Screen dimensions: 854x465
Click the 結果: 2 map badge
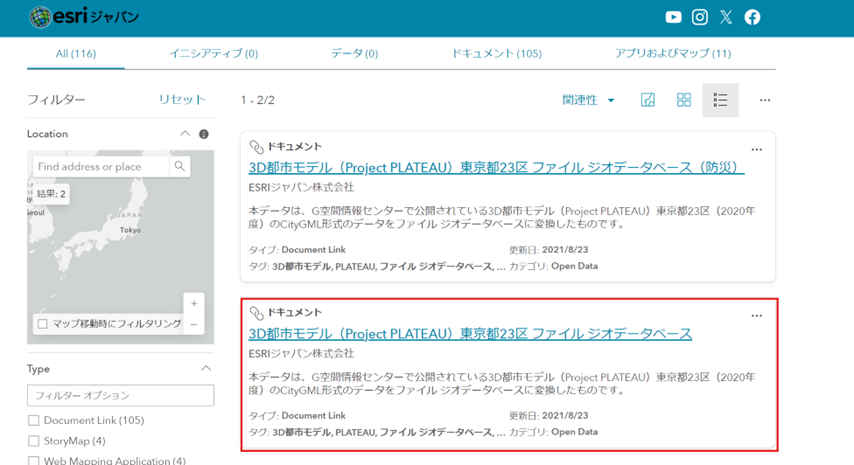pyautogui.click(x=51, y=194)
